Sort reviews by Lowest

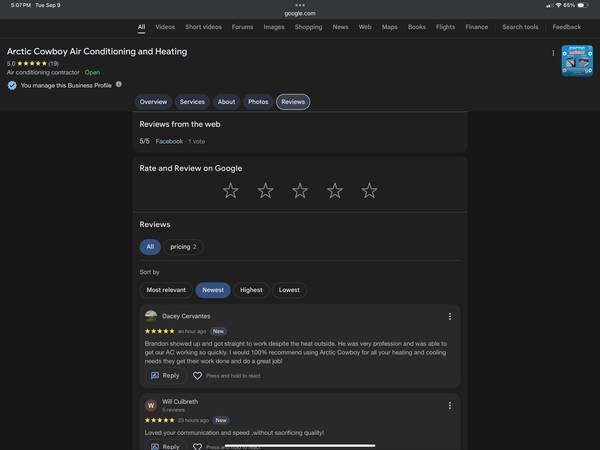289,290
